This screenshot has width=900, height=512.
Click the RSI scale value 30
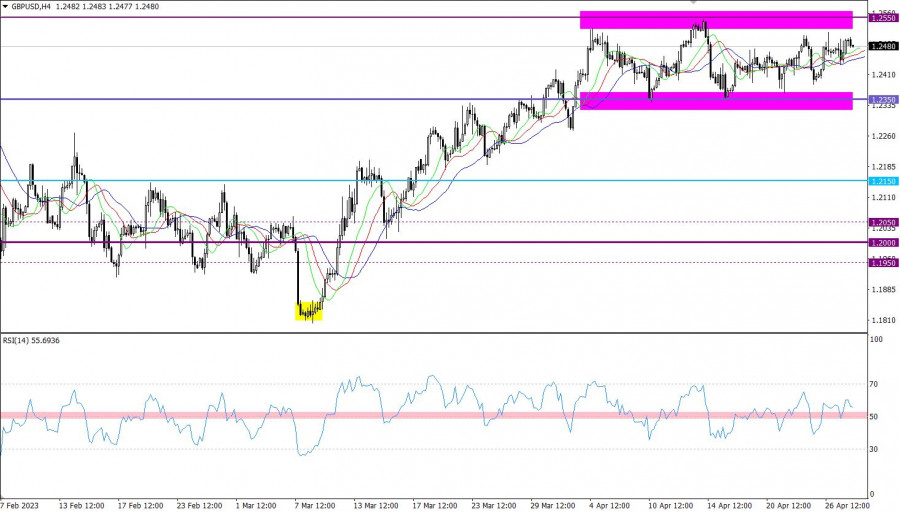[x=873, y=449]
